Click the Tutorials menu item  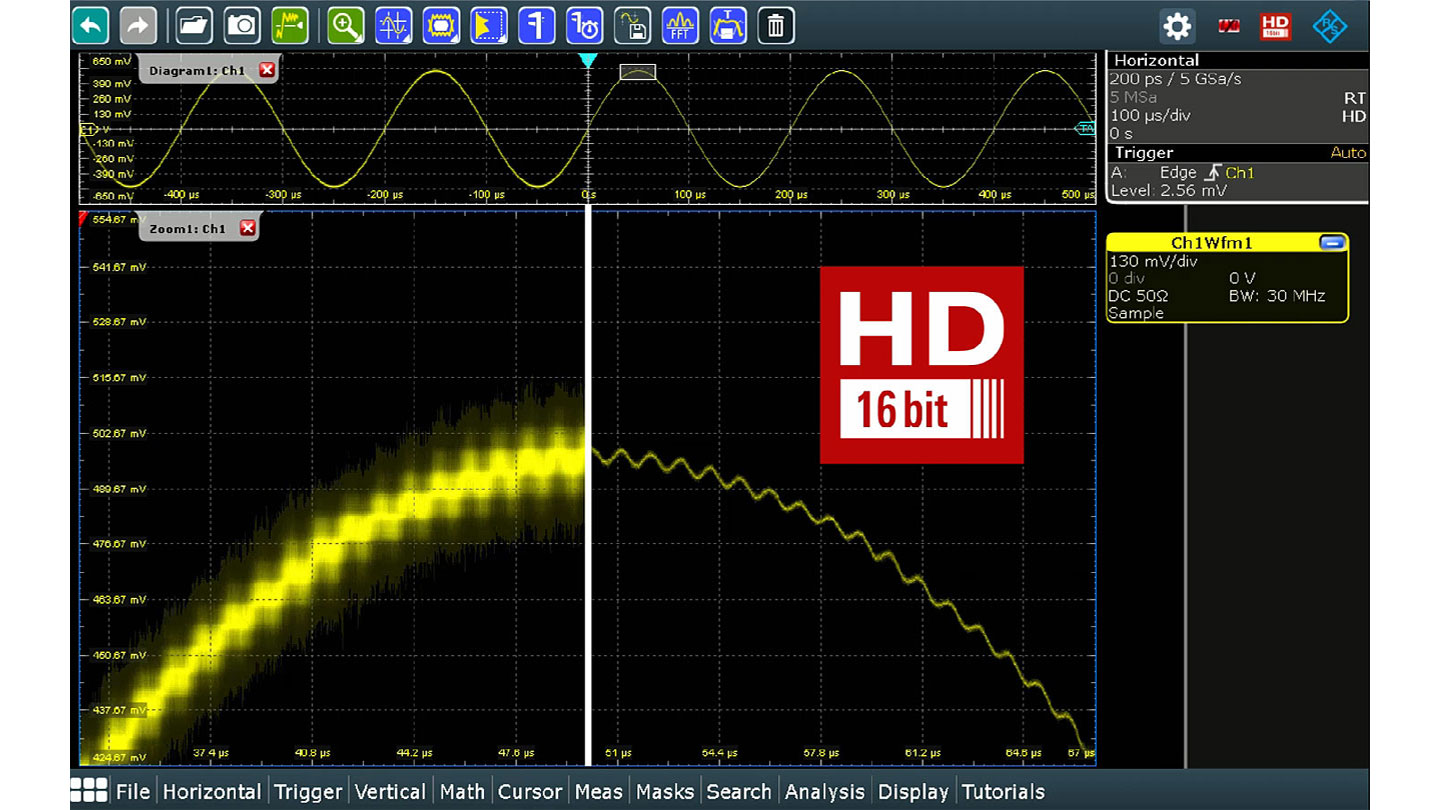[1003, 791]
